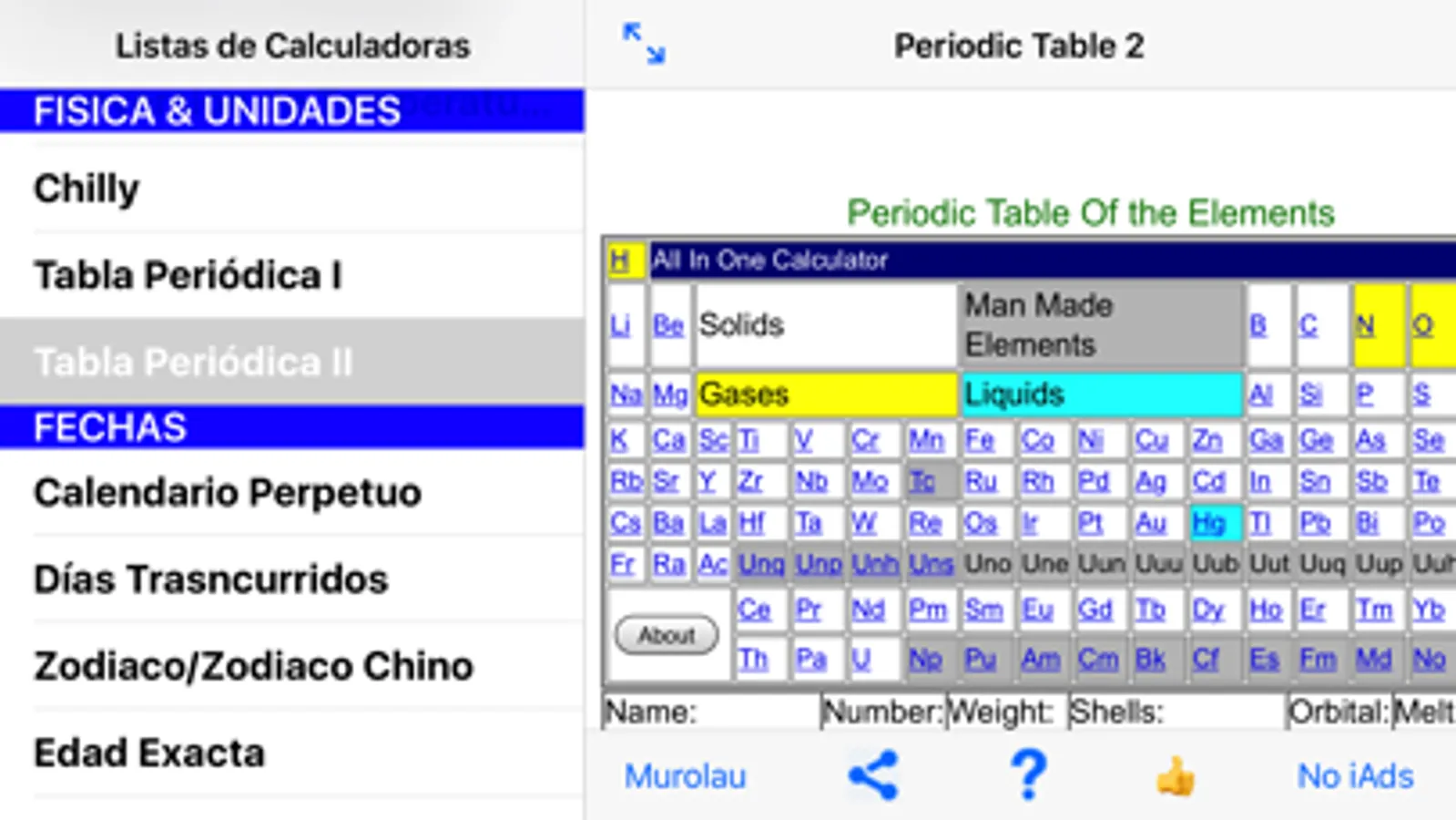Viewport: 1456px width, 820px height.
Task: Select the aluminium Al element
Action: pyautogui.click(x=1260, y=395)
